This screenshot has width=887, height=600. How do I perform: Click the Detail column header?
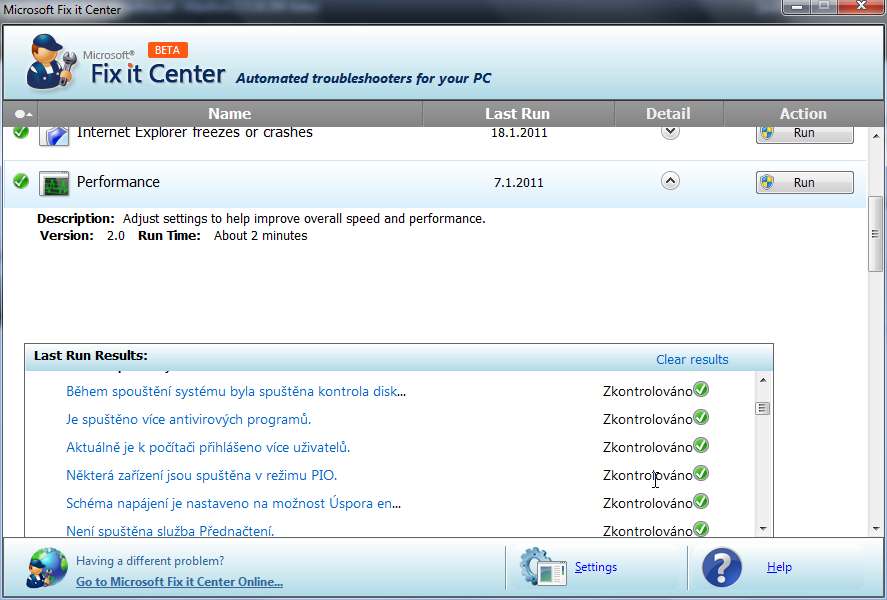[x=668, y=114]
